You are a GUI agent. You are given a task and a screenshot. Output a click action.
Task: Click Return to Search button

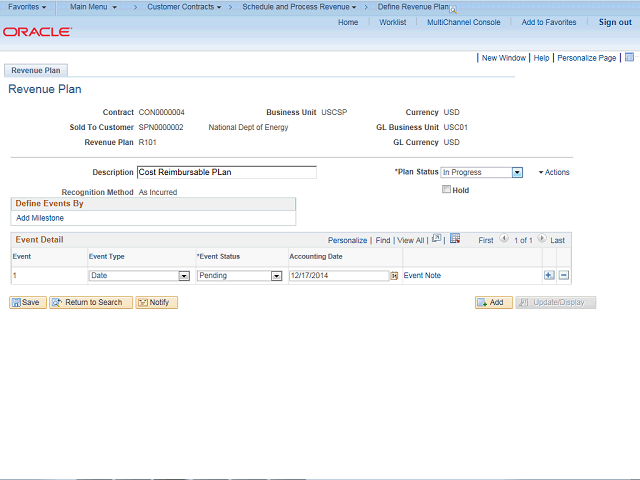[x=91, y=302]
